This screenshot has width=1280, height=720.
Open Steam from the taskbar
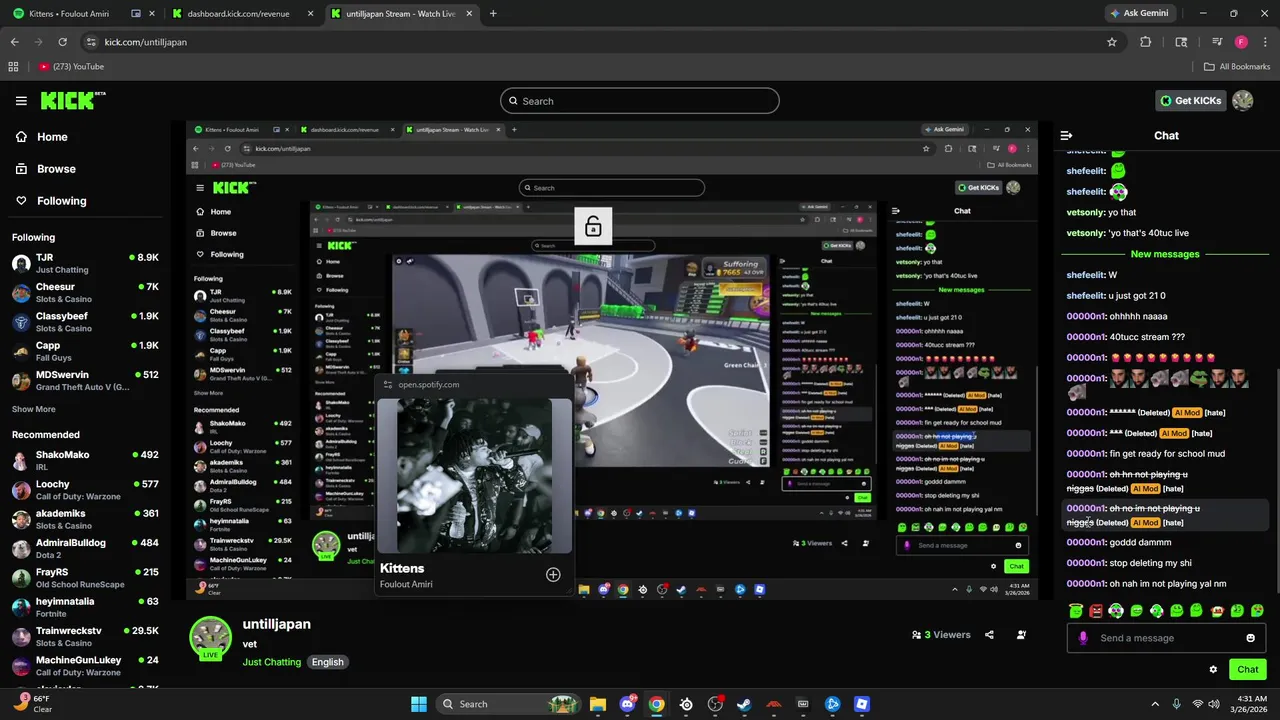point(744,704)
